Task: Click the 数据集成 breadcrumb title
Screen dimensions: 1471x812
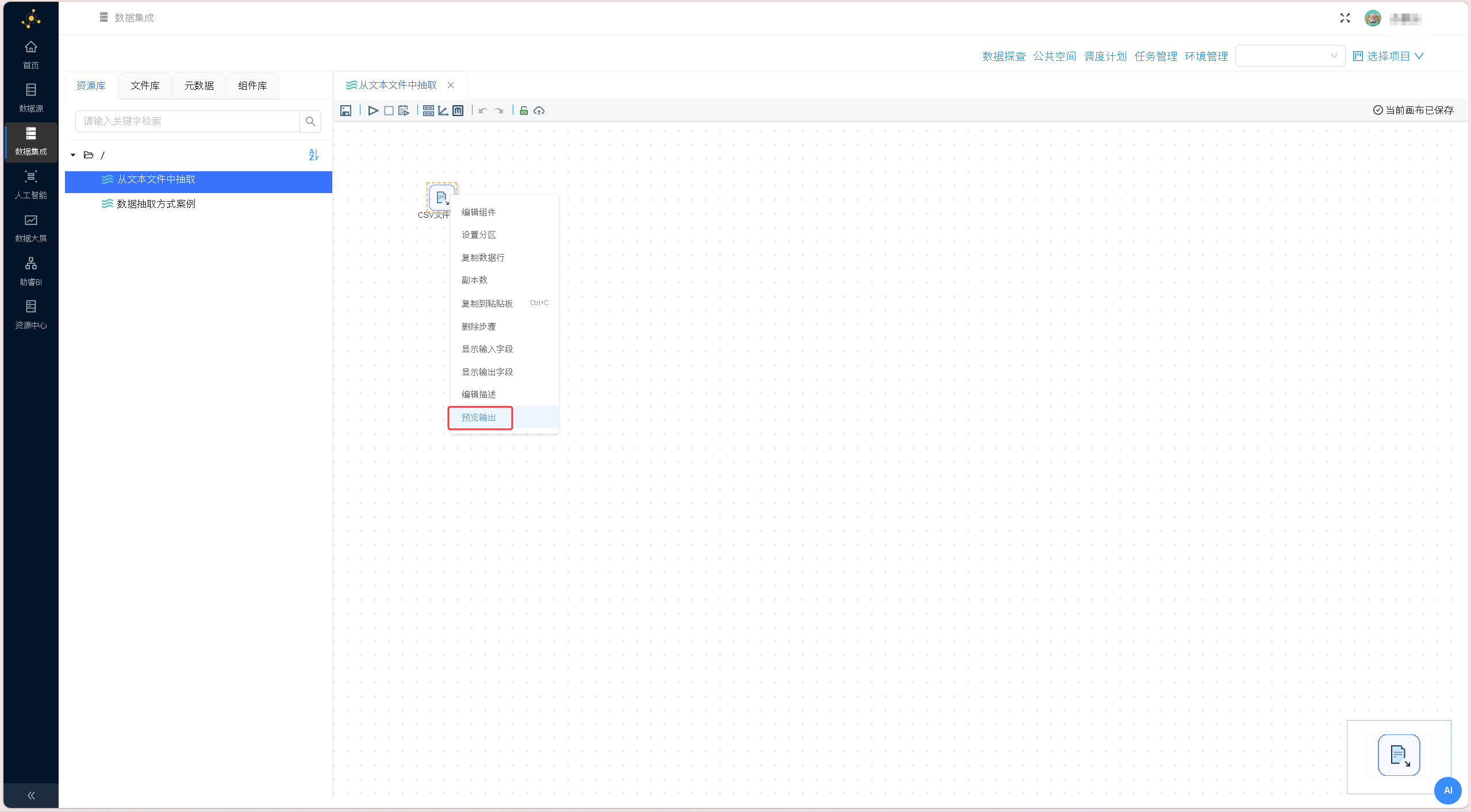Action: (x=133, y=18)
